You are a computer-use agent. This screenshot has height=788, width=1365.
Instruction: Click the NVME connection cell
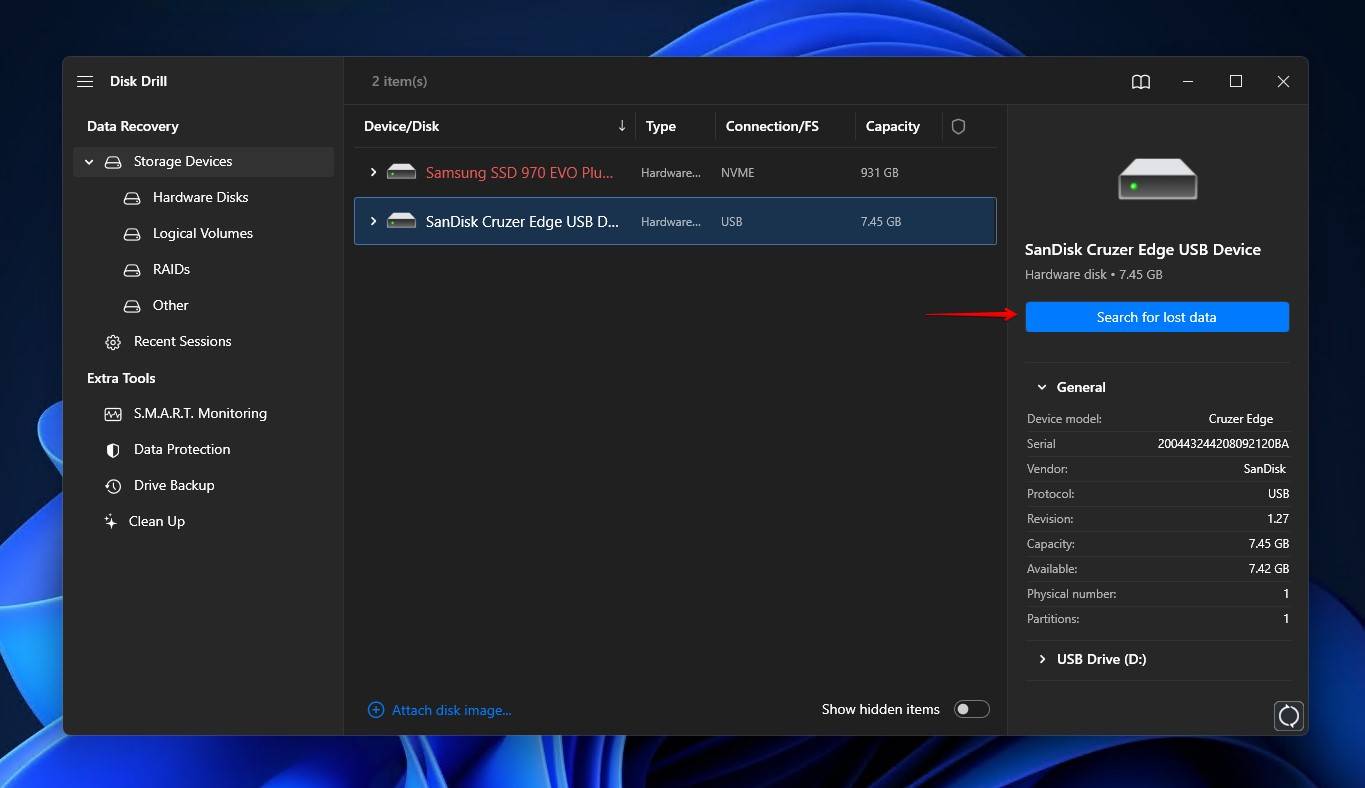(x=738, y=173)
